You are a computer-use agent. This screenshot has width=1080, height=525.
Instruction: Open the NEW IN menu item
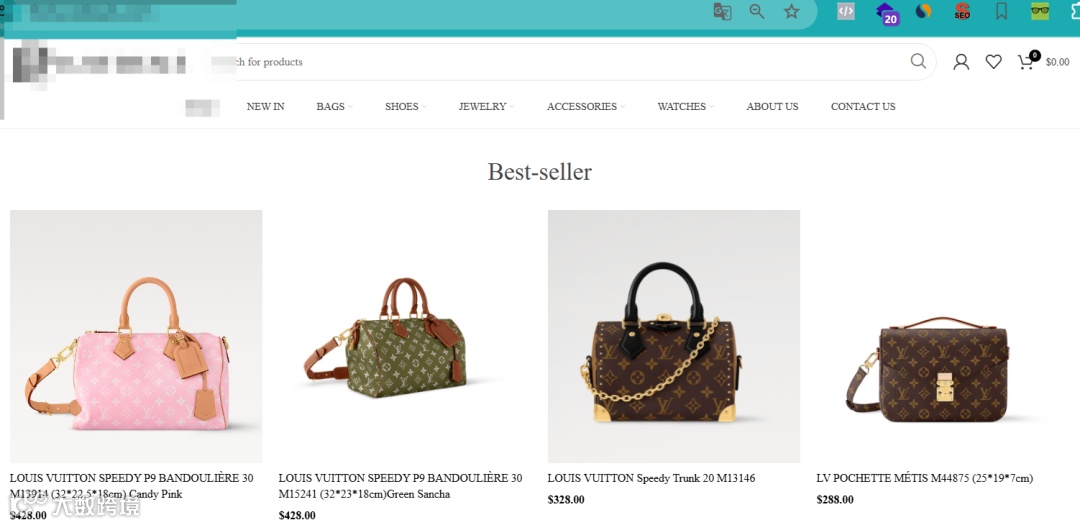point(265,106)
